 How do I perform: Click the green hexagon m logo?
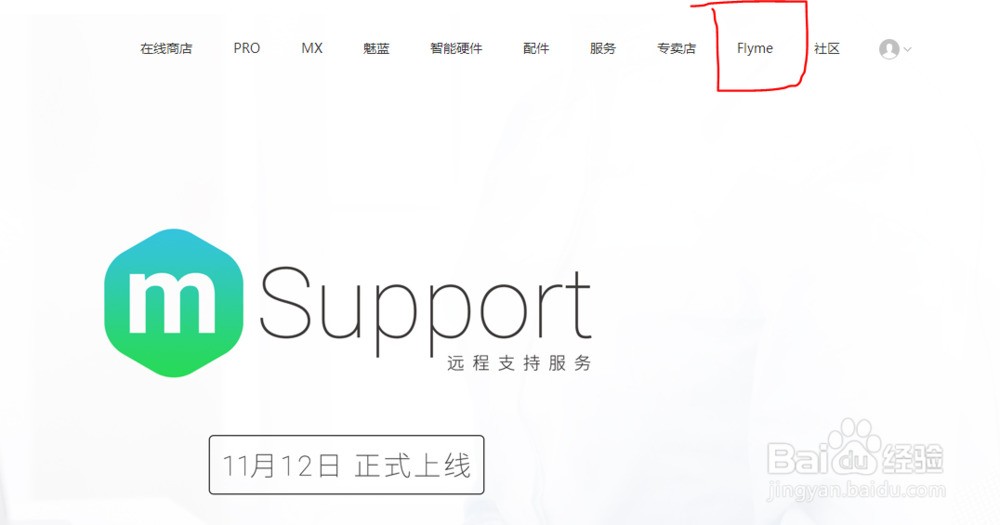[173, 302]
